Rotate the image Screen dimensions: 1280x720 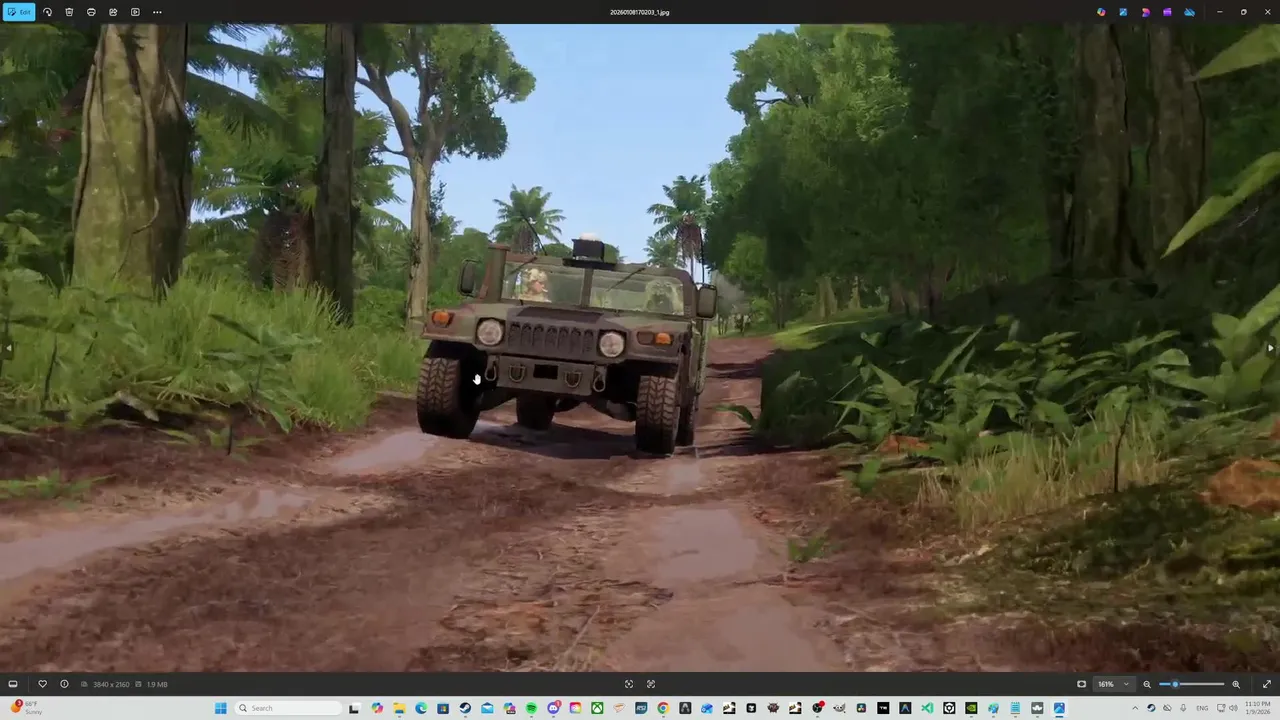point(47,12)
